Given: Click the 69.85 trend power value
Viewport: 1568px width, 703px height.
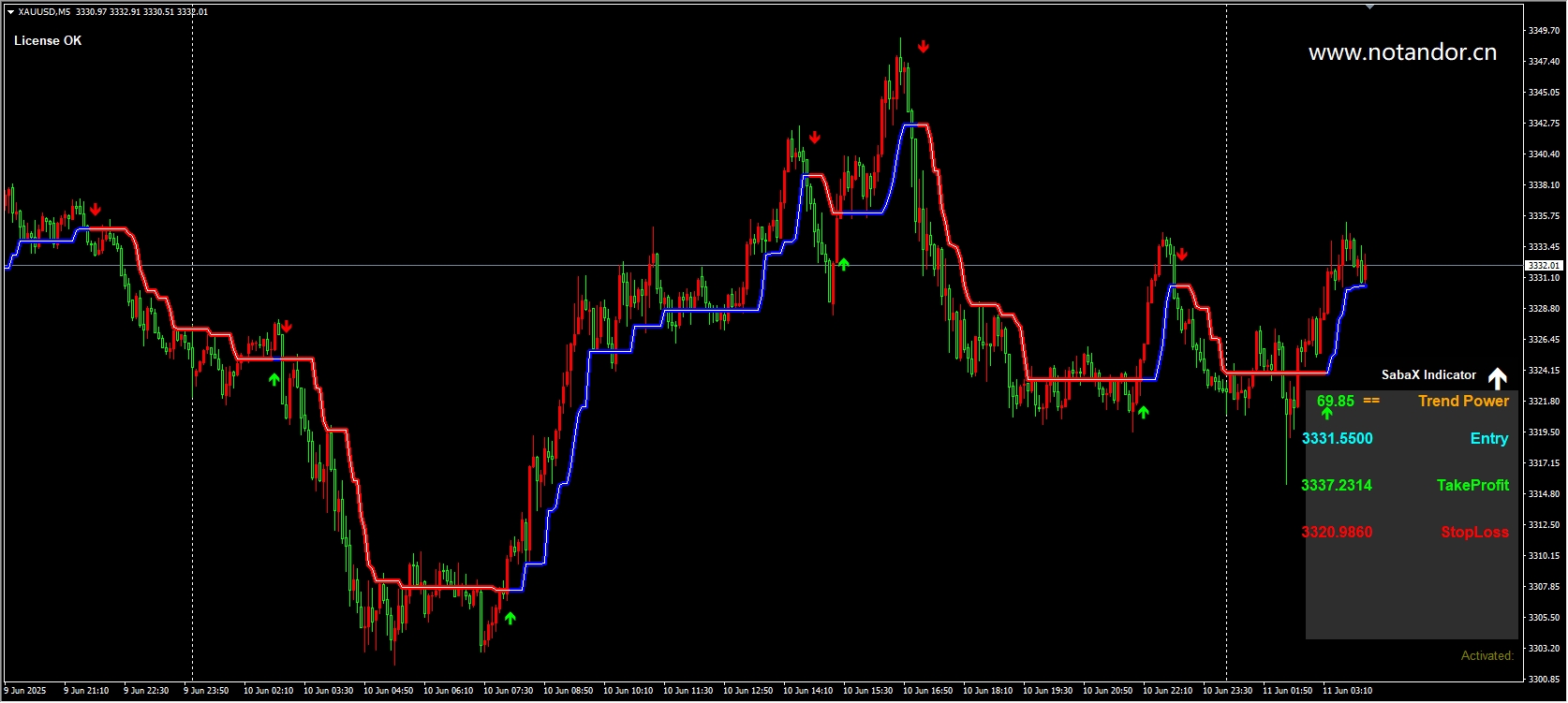Looking at the screenshot, I should 1336,401.
